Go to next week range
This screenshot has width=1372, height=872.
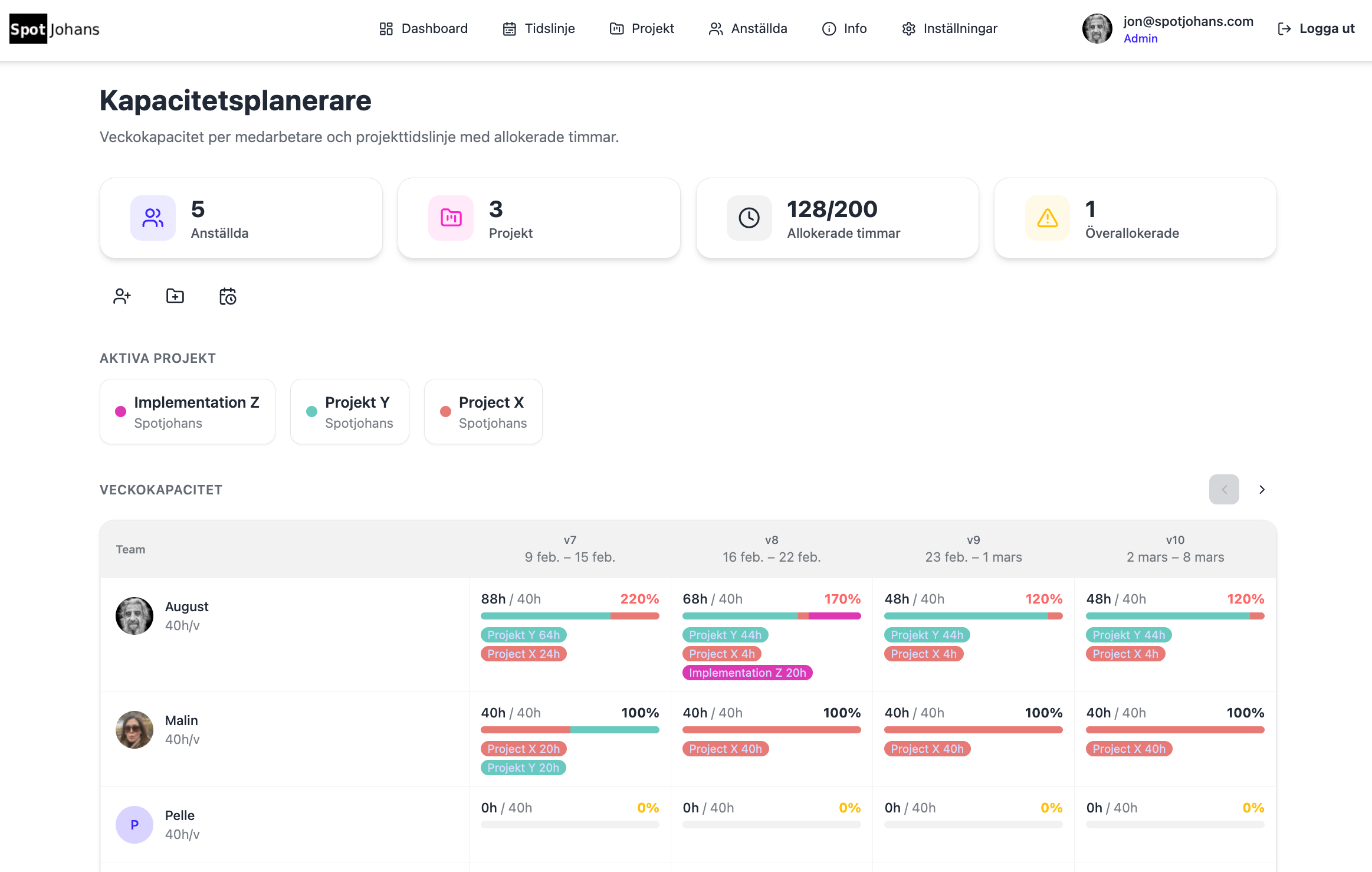point(1262,490)
